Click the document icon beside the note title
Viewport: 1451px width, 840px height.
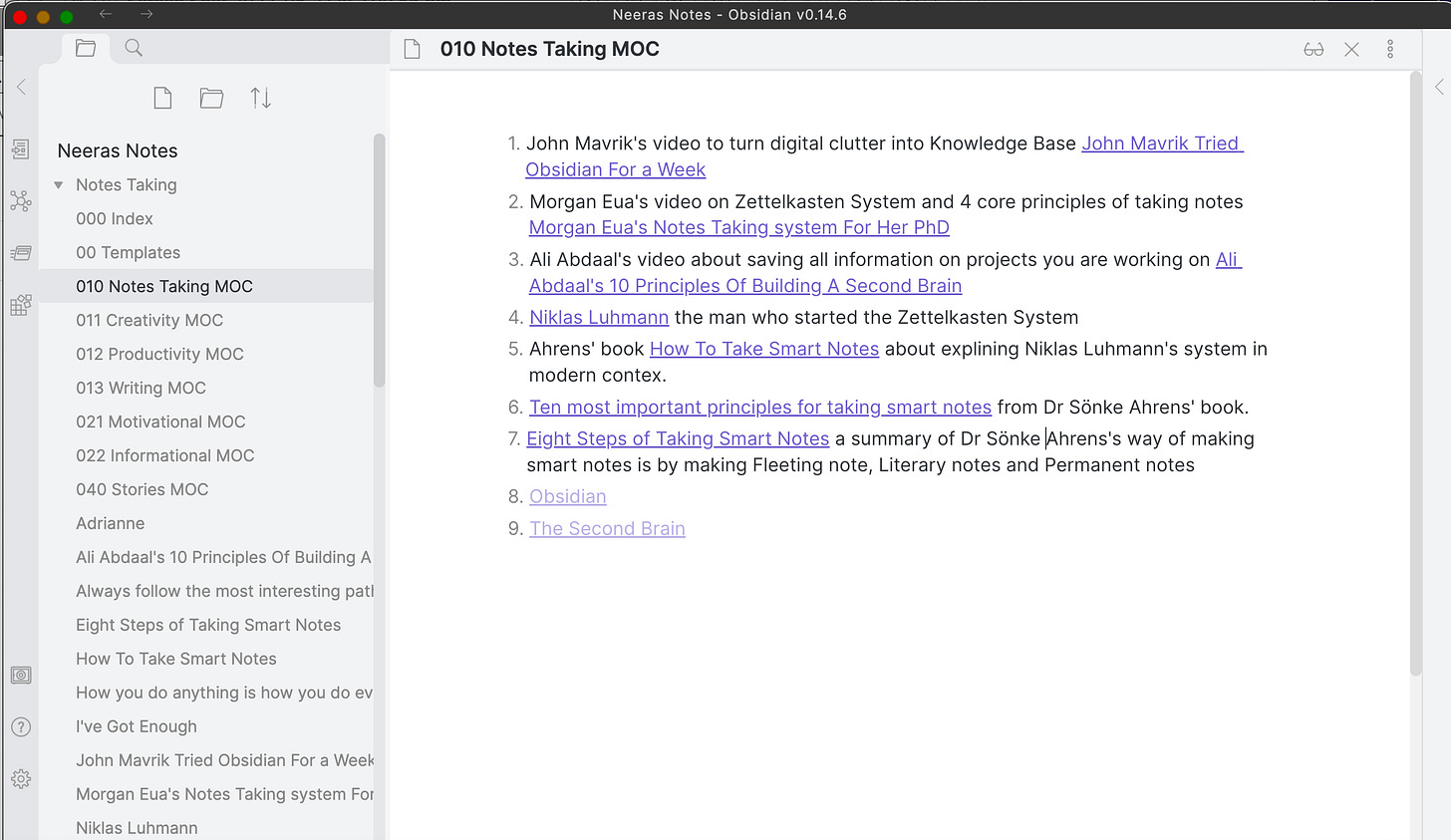(412, 49)
